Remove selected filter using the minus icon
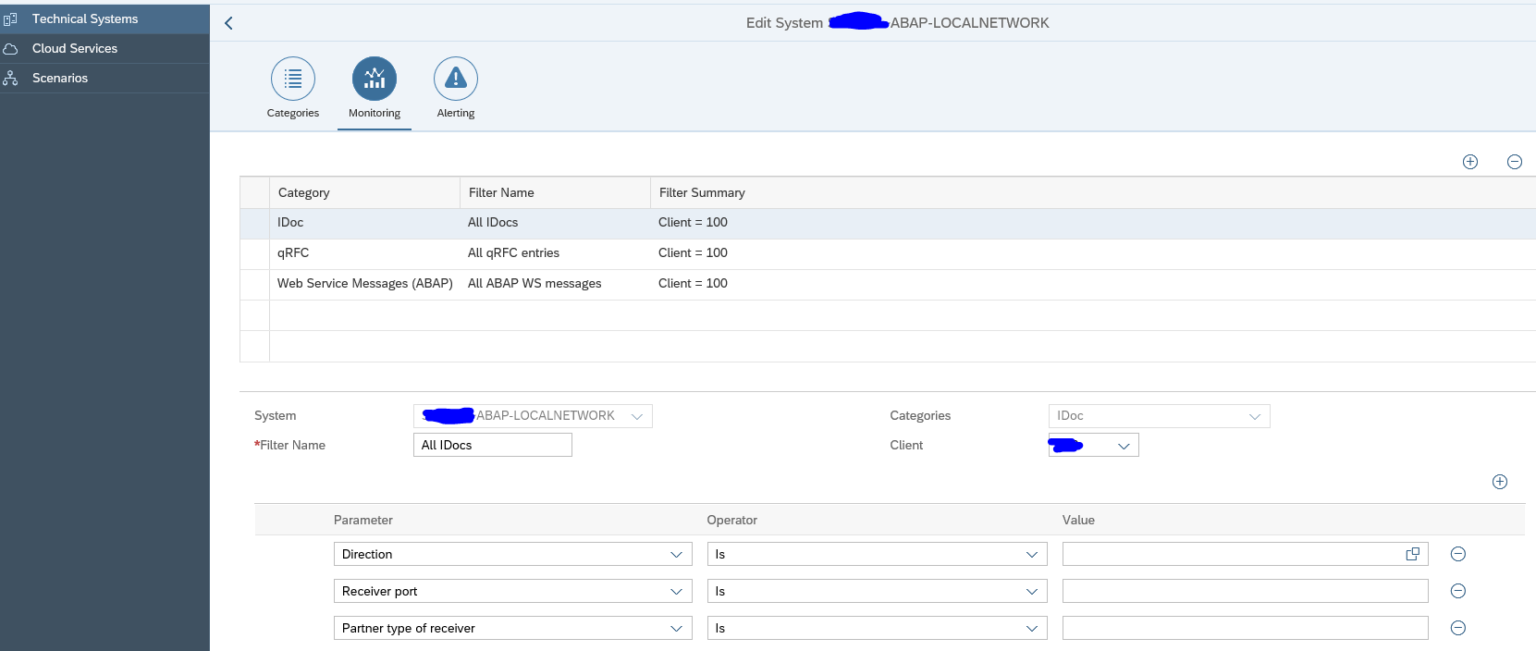1536x651 pixels. (1514, 161)
